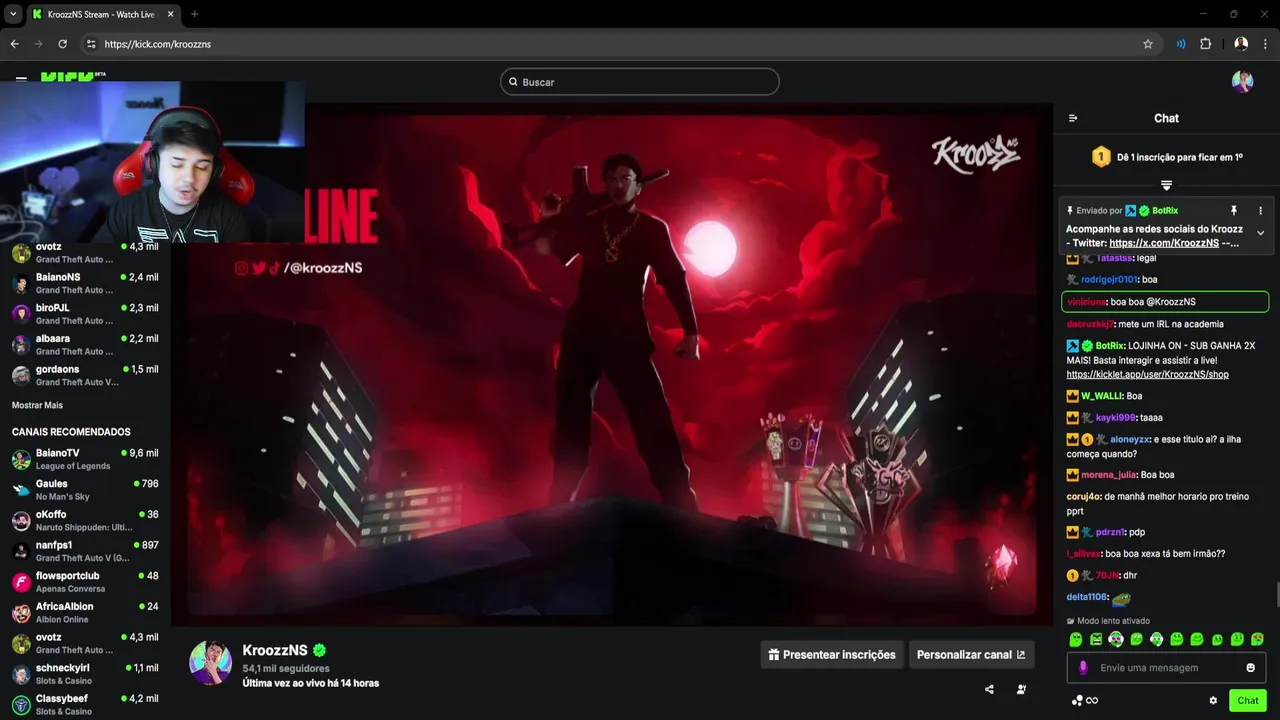Click the Chrome profile avatar icon
This screenshot has height=720, width=1280.
click(x=1241, y=44)
